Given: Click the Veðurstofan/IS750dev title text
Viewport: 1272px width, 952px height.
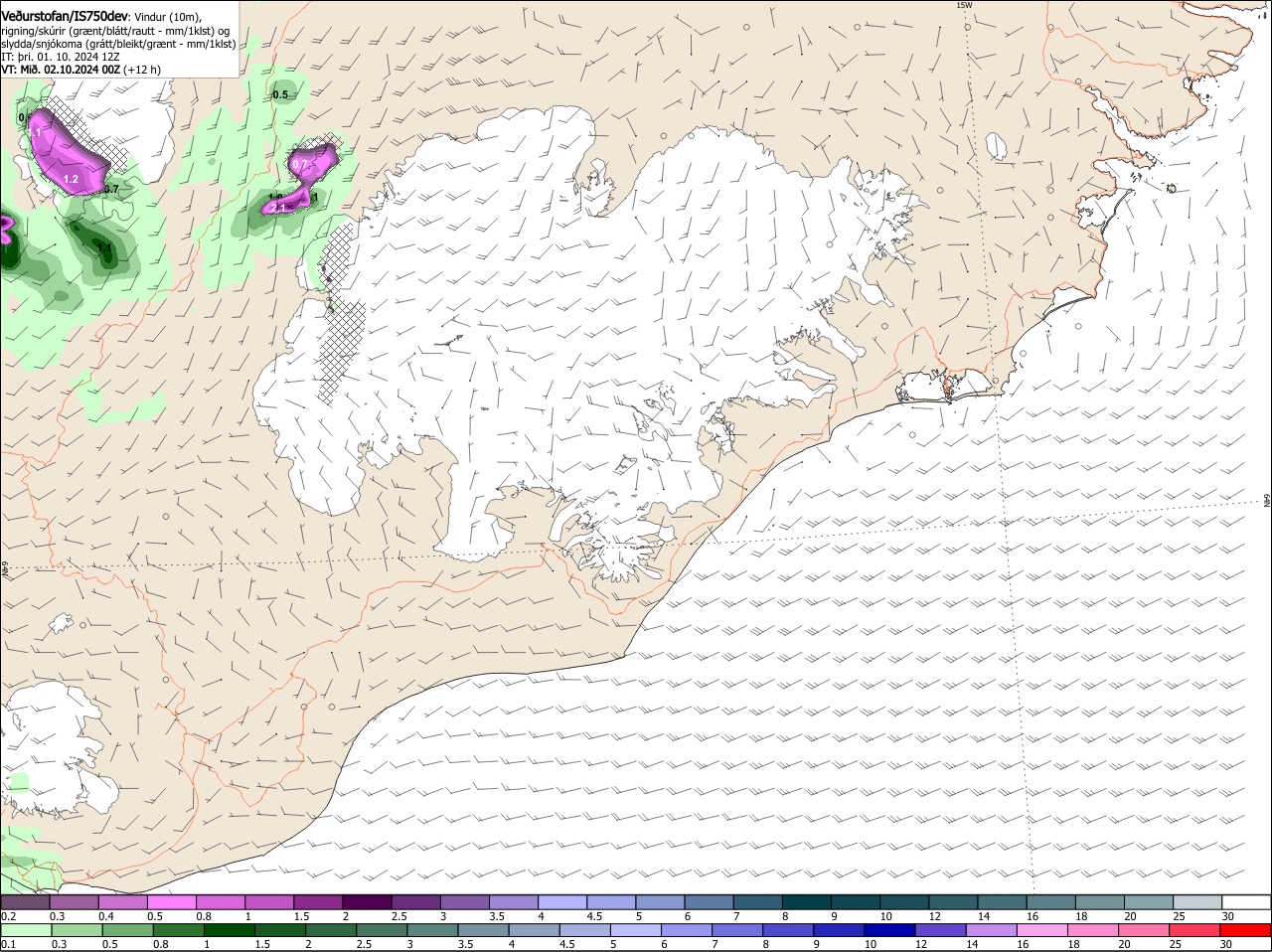Looking at the screenshot, I should coord(65,17).
